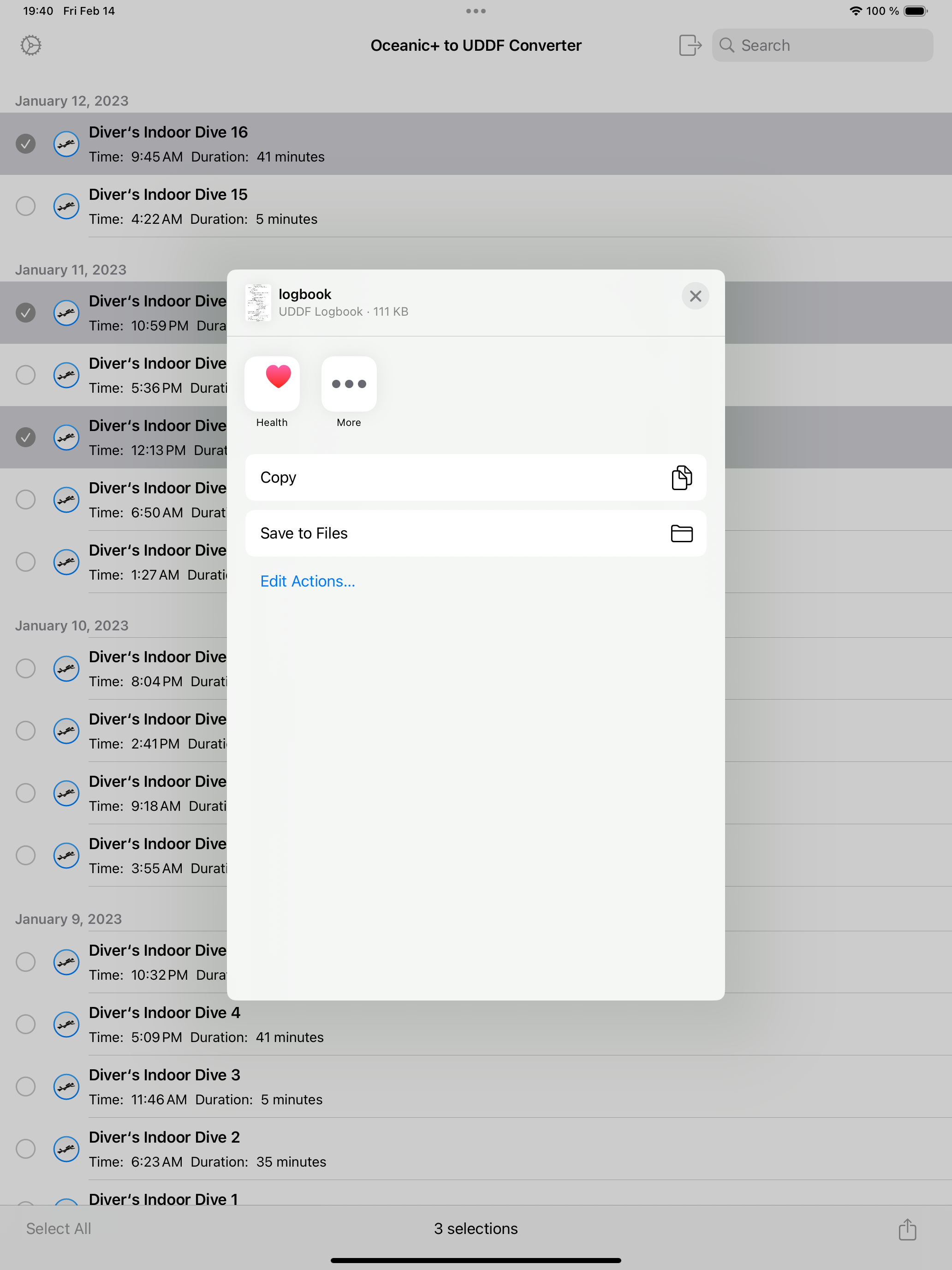The width and height of the screenshot is (952, 1270).
Task: Select 'Diver's Indoor Dive 3' title text
Action: click(x=165, y=1075)
